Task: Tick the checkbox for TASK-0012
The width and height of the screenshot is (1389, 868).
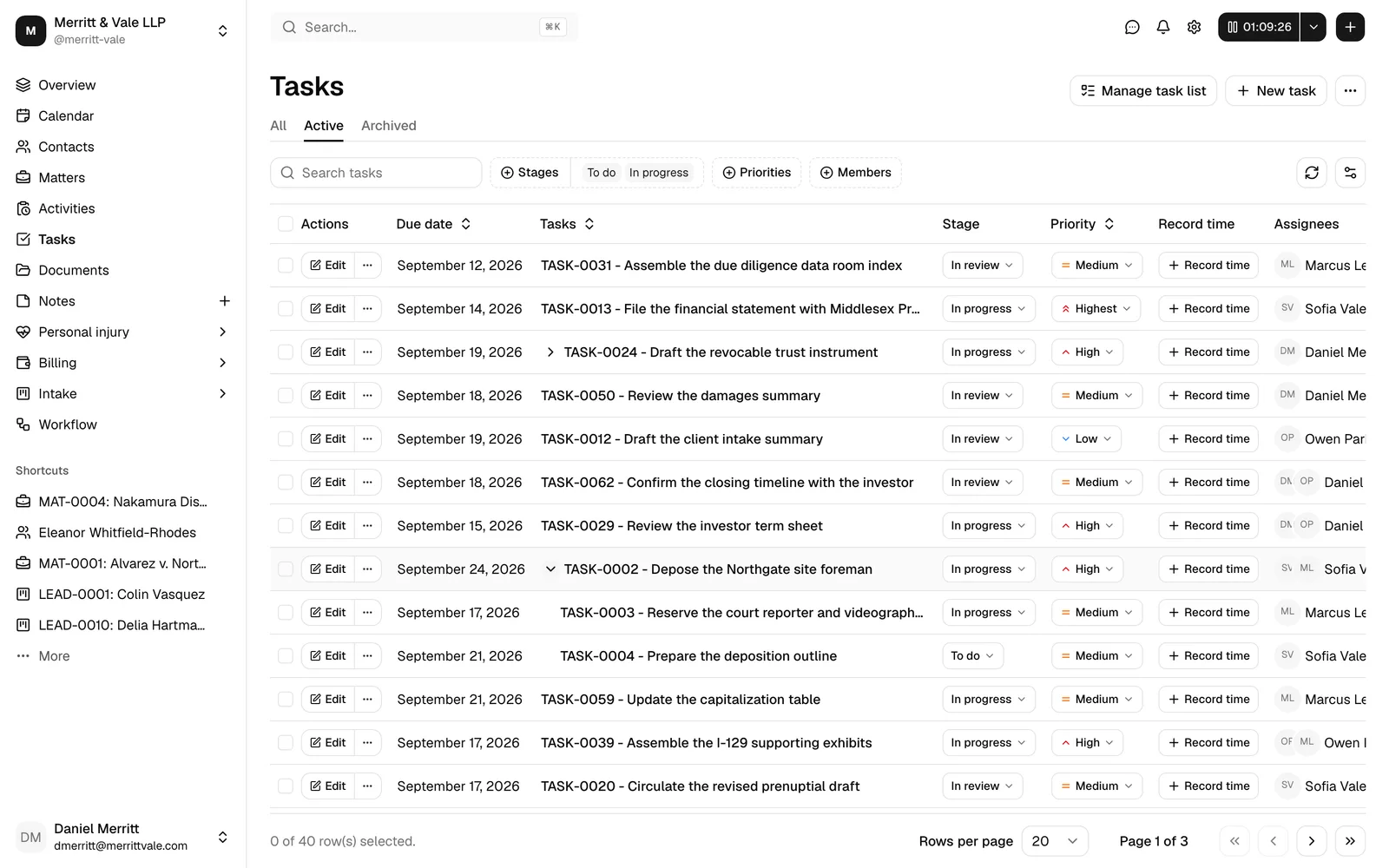Action: point(286,439)
